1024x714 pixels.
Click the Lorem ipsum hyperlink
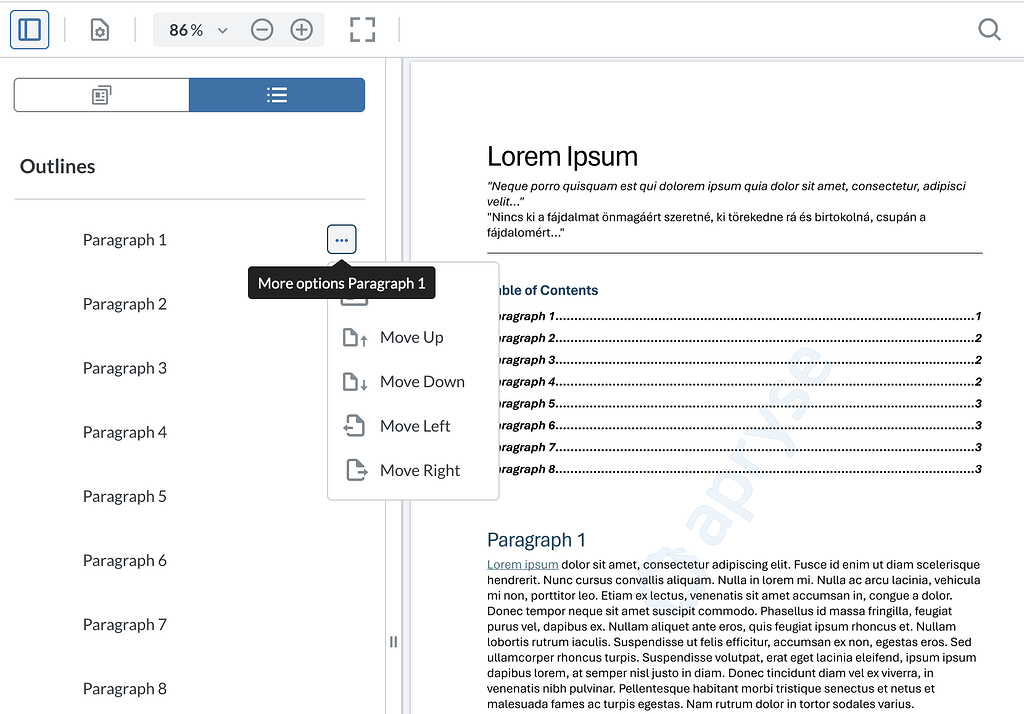522,564
